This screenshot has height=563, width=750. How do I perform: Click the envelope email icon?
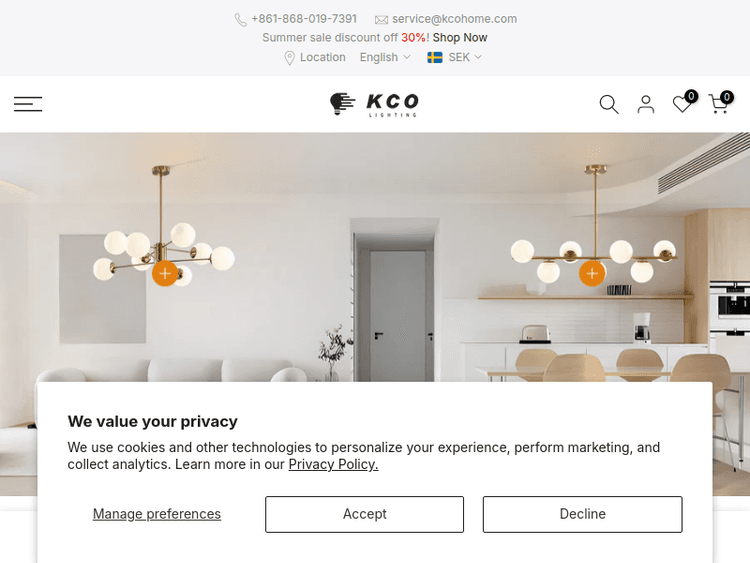click(381, 20)
